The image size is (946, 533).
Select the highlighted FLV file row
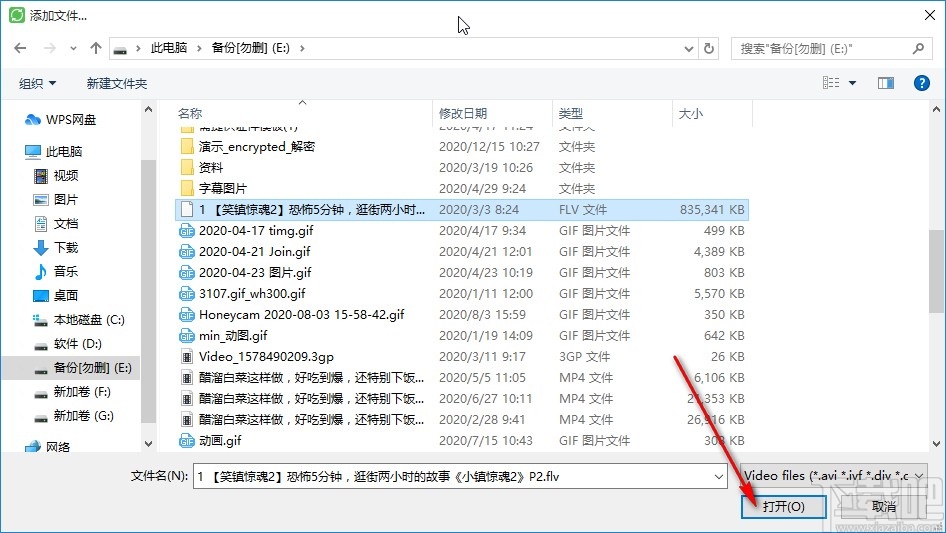point(462,209)
